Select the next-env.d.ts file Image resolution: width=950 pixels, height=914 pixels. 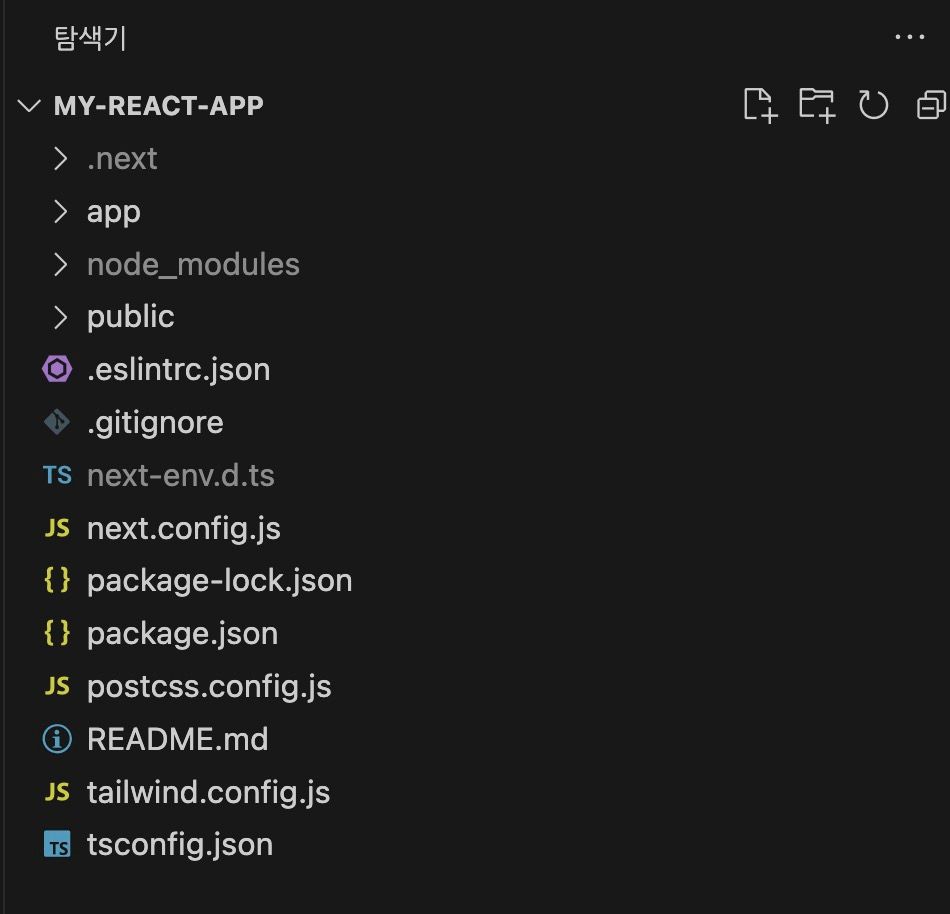tap(180, 475)
